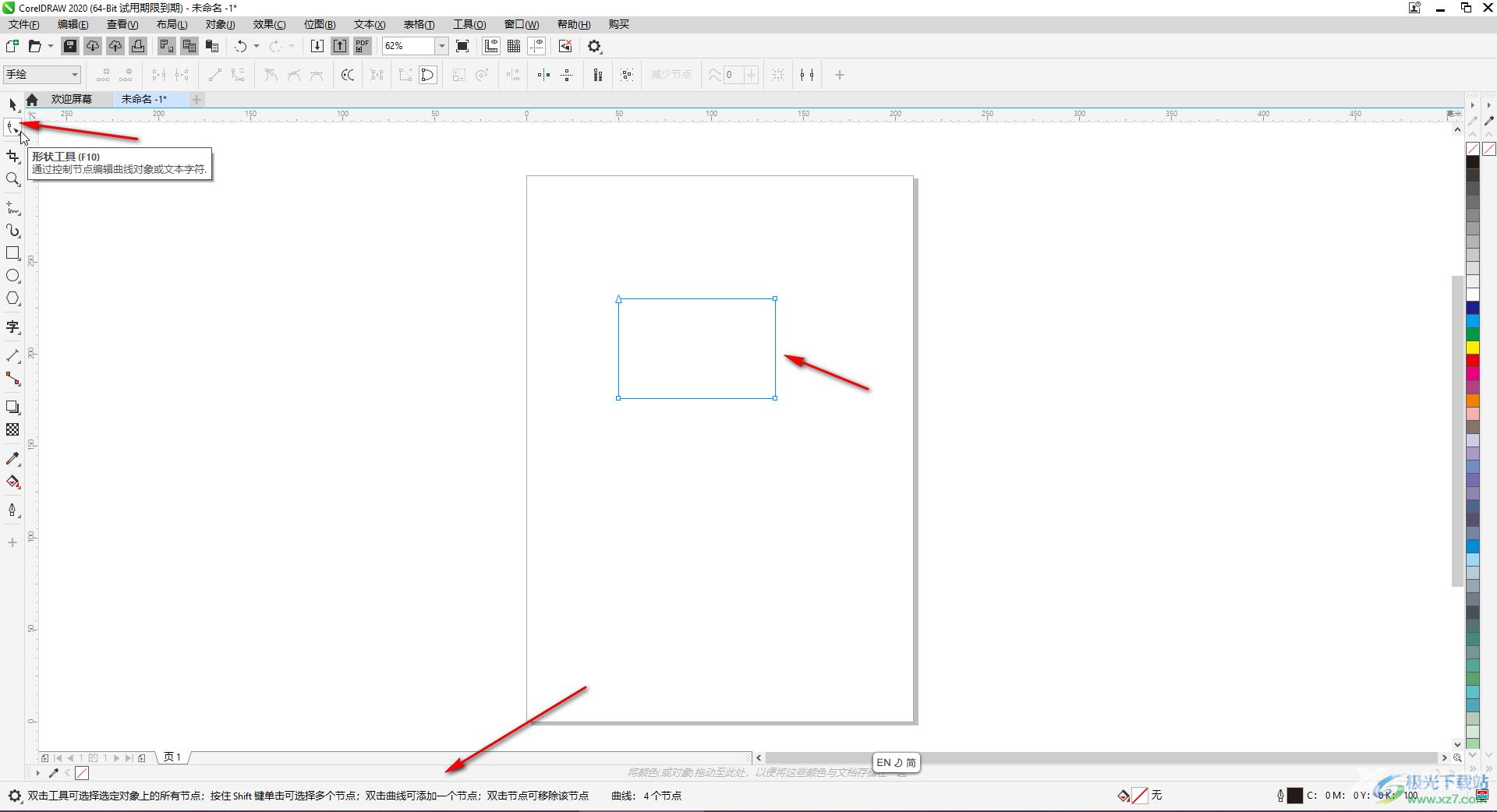Toggle Show rulers button
The width and height of the screenshot is (1497, 812).
click(491, 46)
